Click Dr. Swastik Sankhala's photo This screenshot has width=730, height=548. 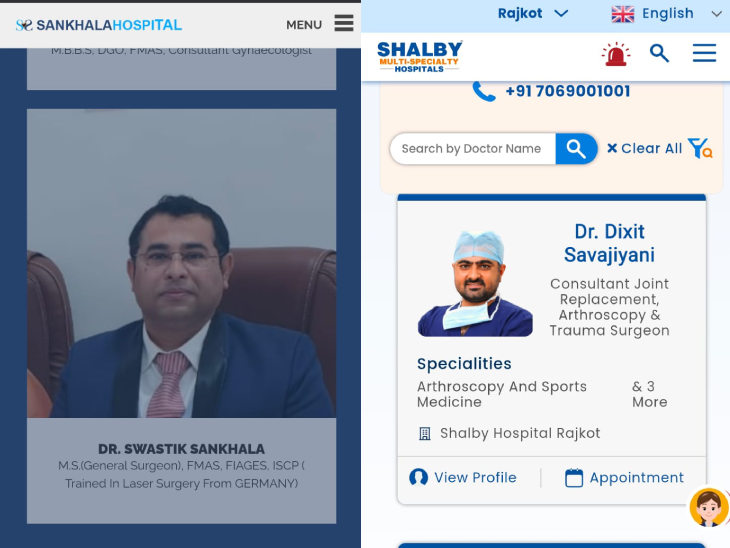(182, 264)
